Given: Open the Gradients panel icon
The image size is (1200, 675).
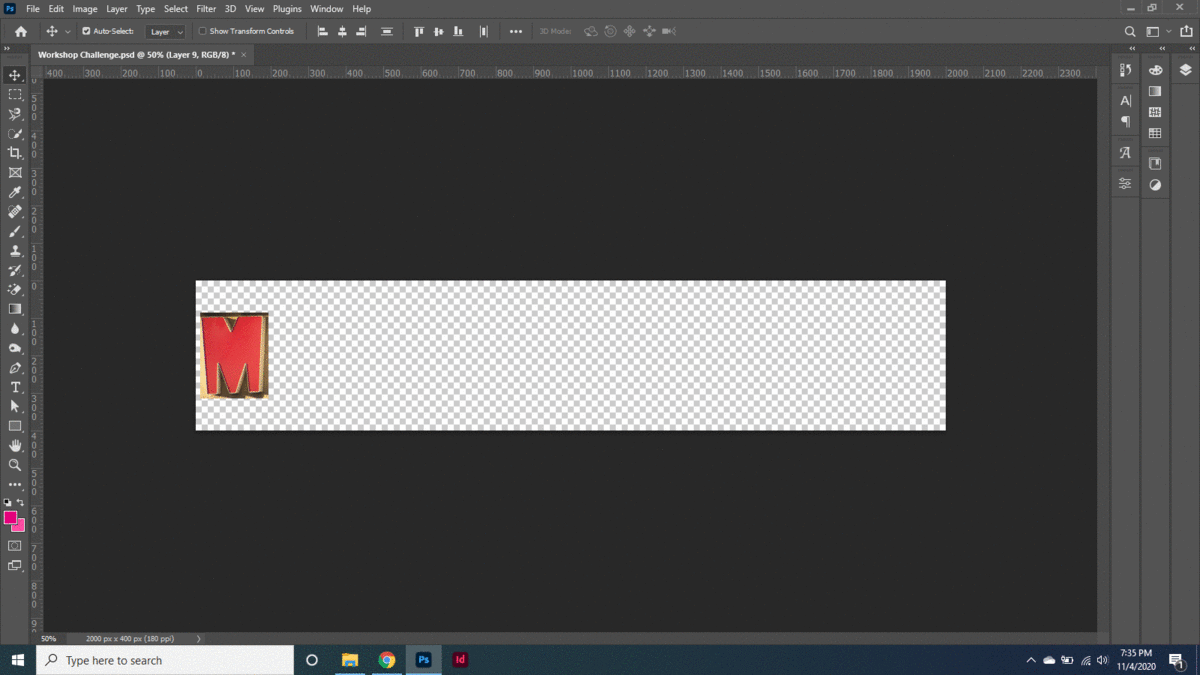Looking at the screenshot, I should 1155,91.
